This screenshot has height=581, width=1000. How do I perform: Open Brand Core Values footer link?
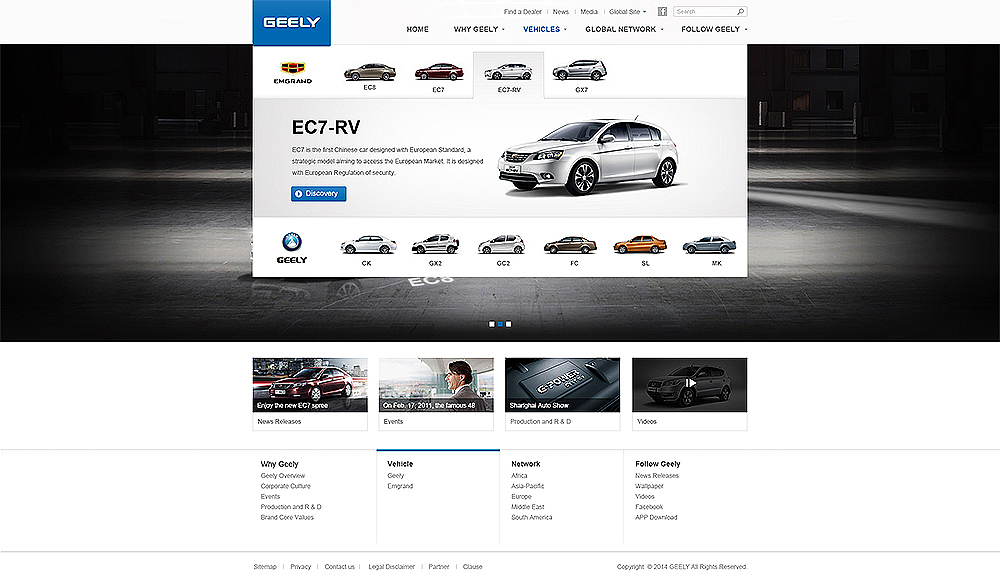(x=287, y=517)
